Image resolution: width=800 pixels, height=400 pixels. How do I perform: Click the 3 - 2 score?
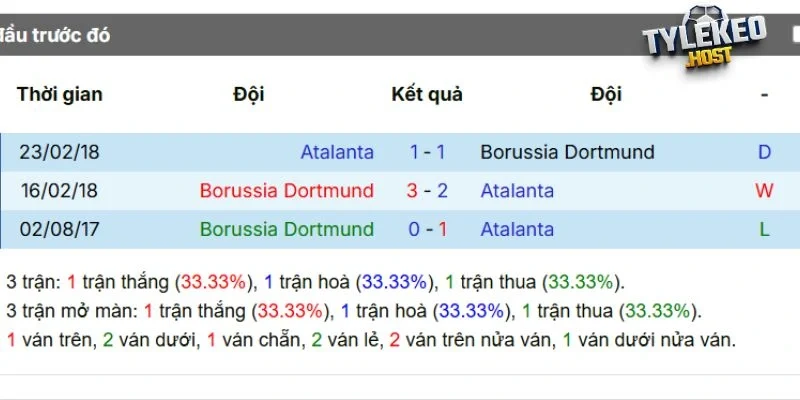427,191
